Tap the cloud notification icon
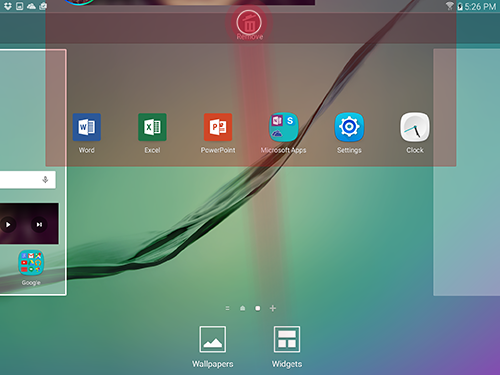 click(31, 6)
